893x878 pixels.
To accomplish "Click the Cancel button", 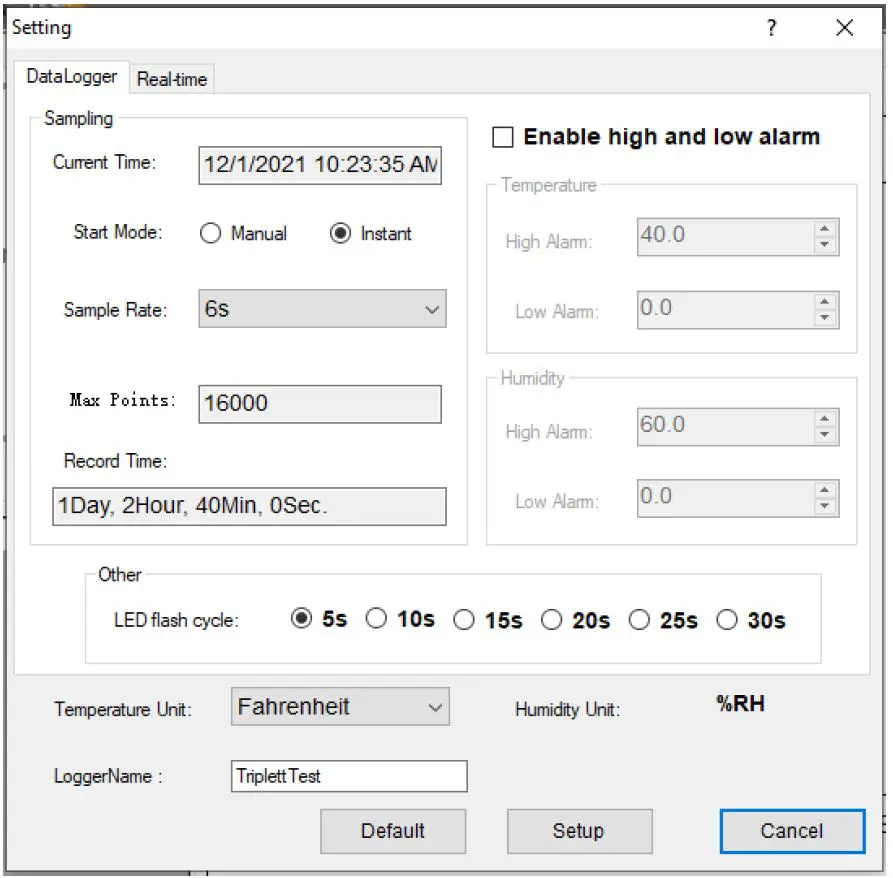I will [792, 831].
